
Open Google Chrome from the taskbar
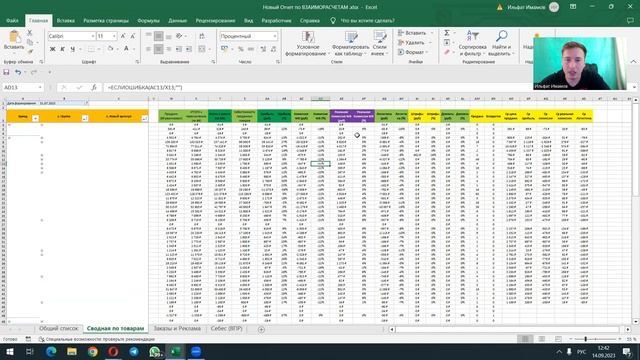coord(93,351)
